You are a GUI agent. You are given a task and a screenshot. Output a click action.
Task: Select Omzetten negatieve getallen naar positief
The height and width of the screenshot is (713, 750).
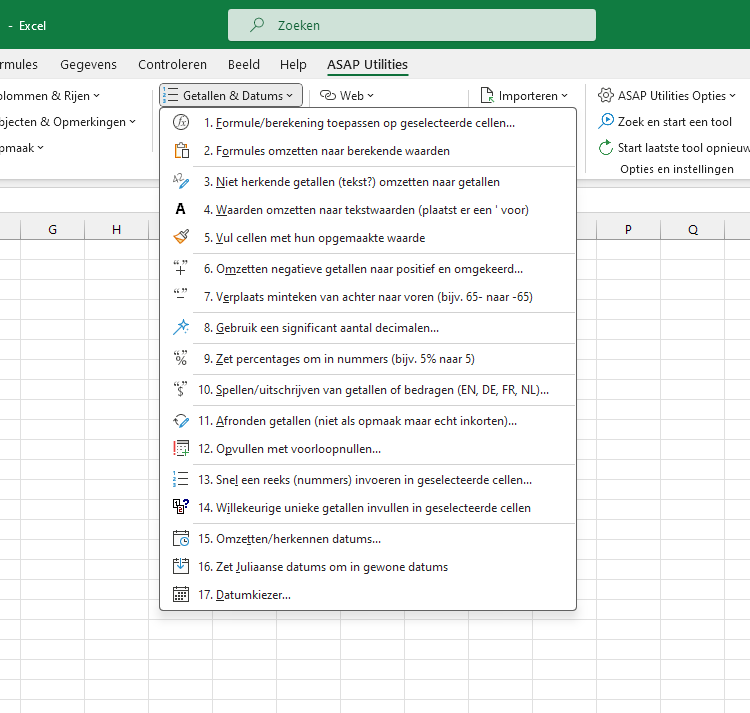click(367, 269)
